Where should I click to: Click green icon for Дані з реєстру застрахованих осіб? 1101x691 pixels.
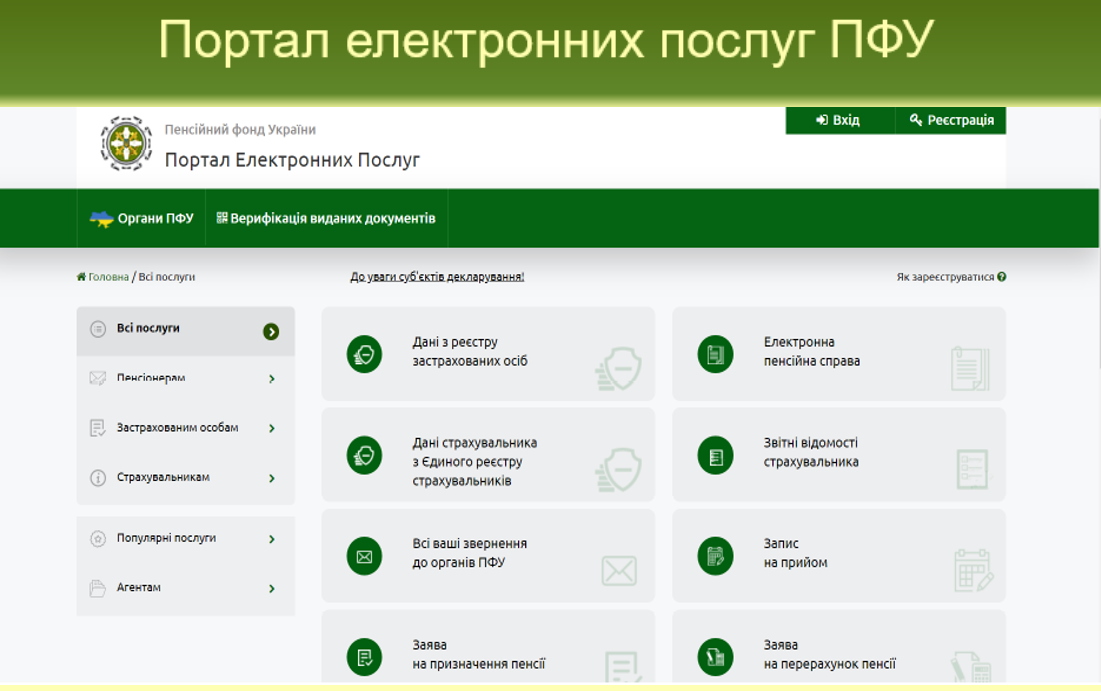point(364,354)
